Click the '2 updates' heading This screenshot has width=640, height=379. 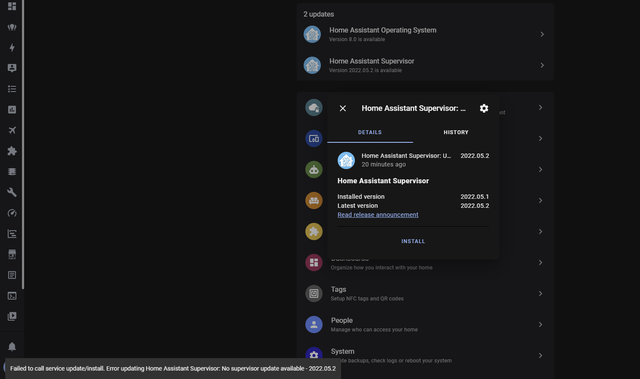[x=318, y=14]
